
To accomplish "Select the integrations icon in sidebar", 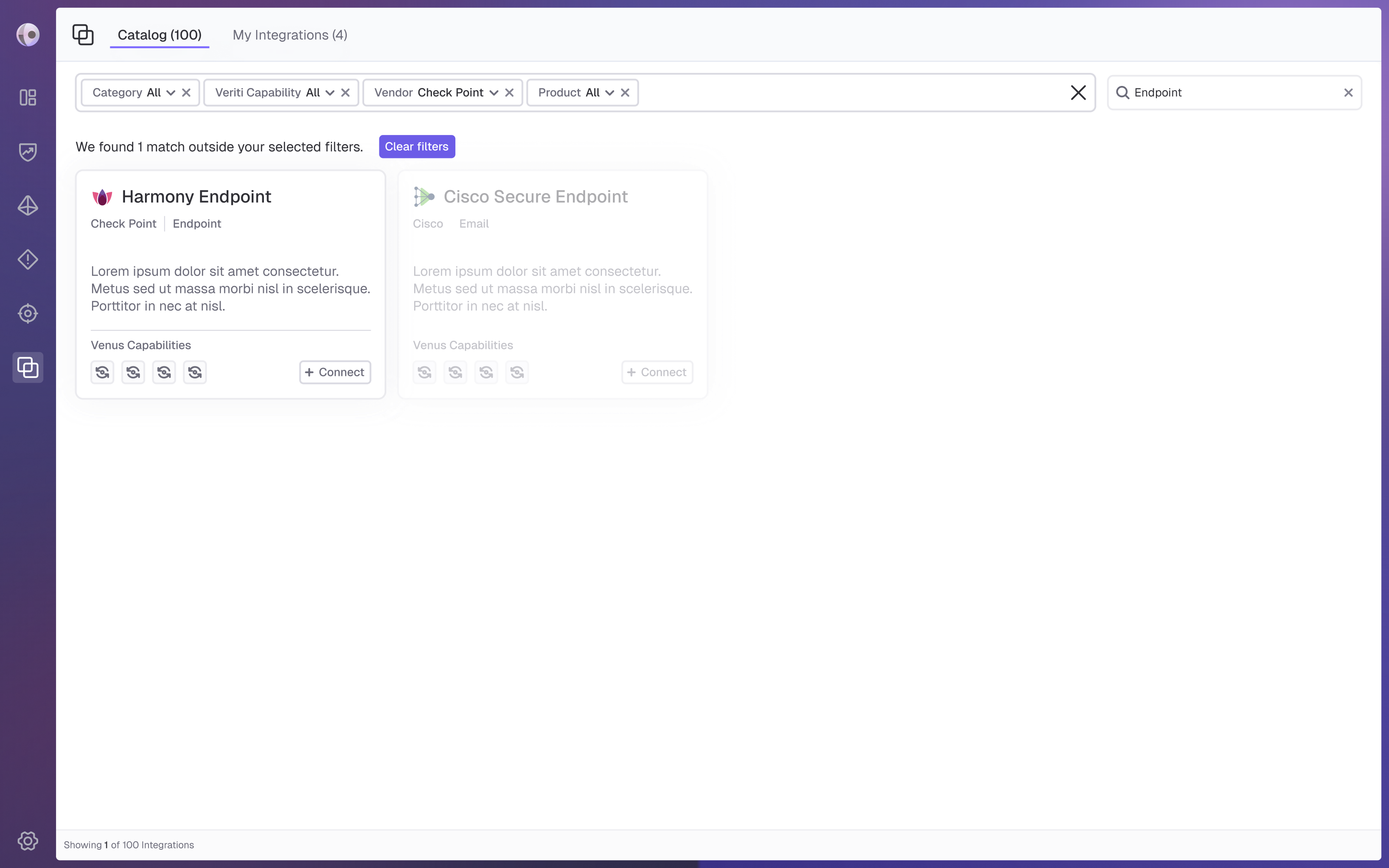I will pyautogui.click(x=27, y=368).
